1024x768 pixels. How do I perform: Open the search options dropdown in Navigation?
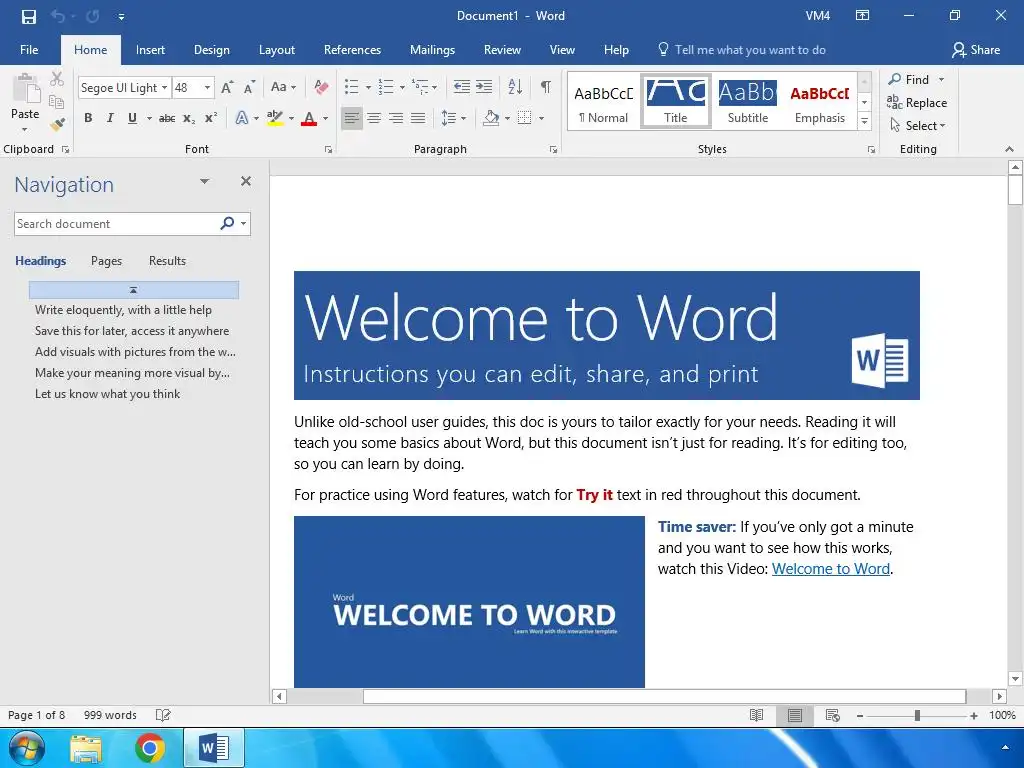(244, 224)
